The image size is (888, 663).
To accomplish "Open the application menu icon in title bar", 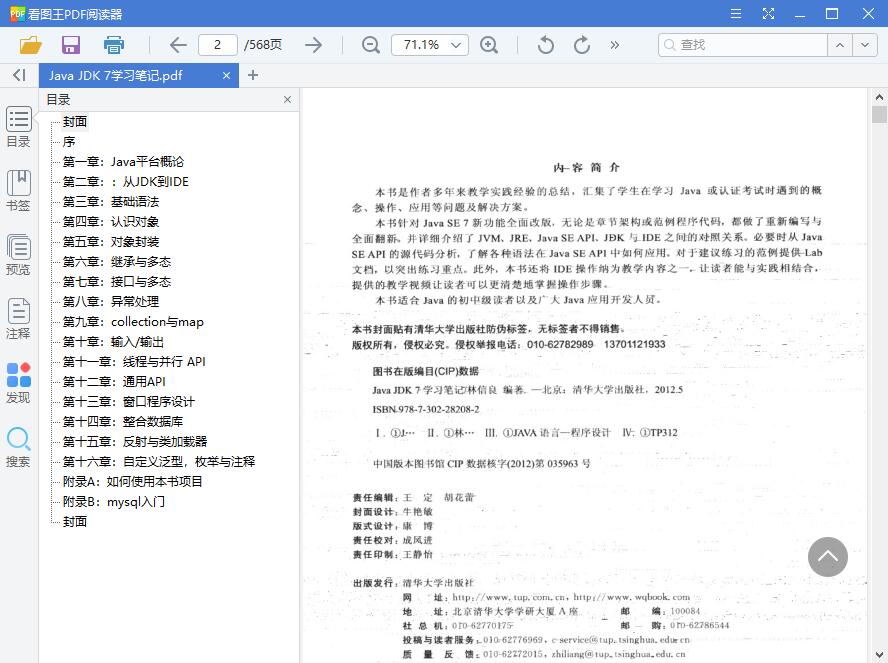I will [x=736, y=14].
